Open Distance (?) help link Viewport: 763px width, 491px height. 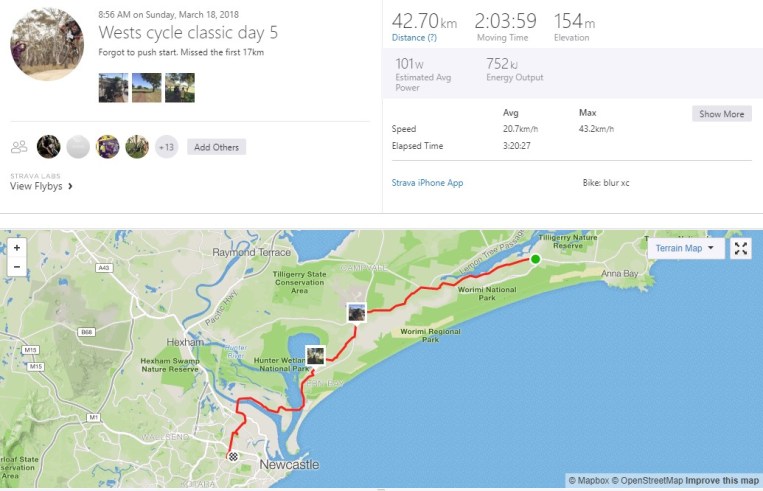(414, 38)
